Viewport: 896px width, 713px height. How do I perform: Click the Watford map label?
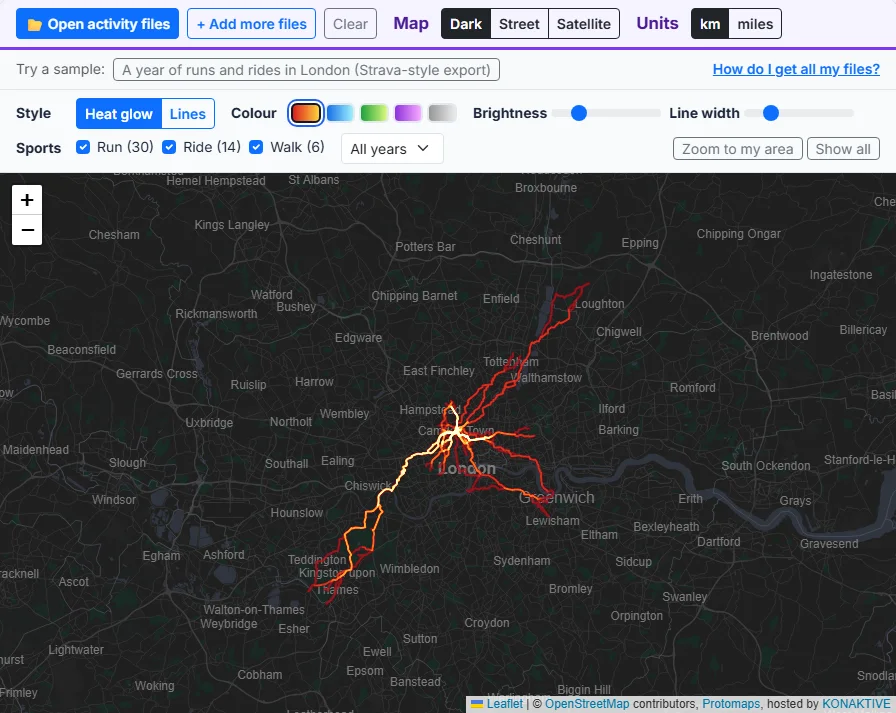tap(271, 295)
